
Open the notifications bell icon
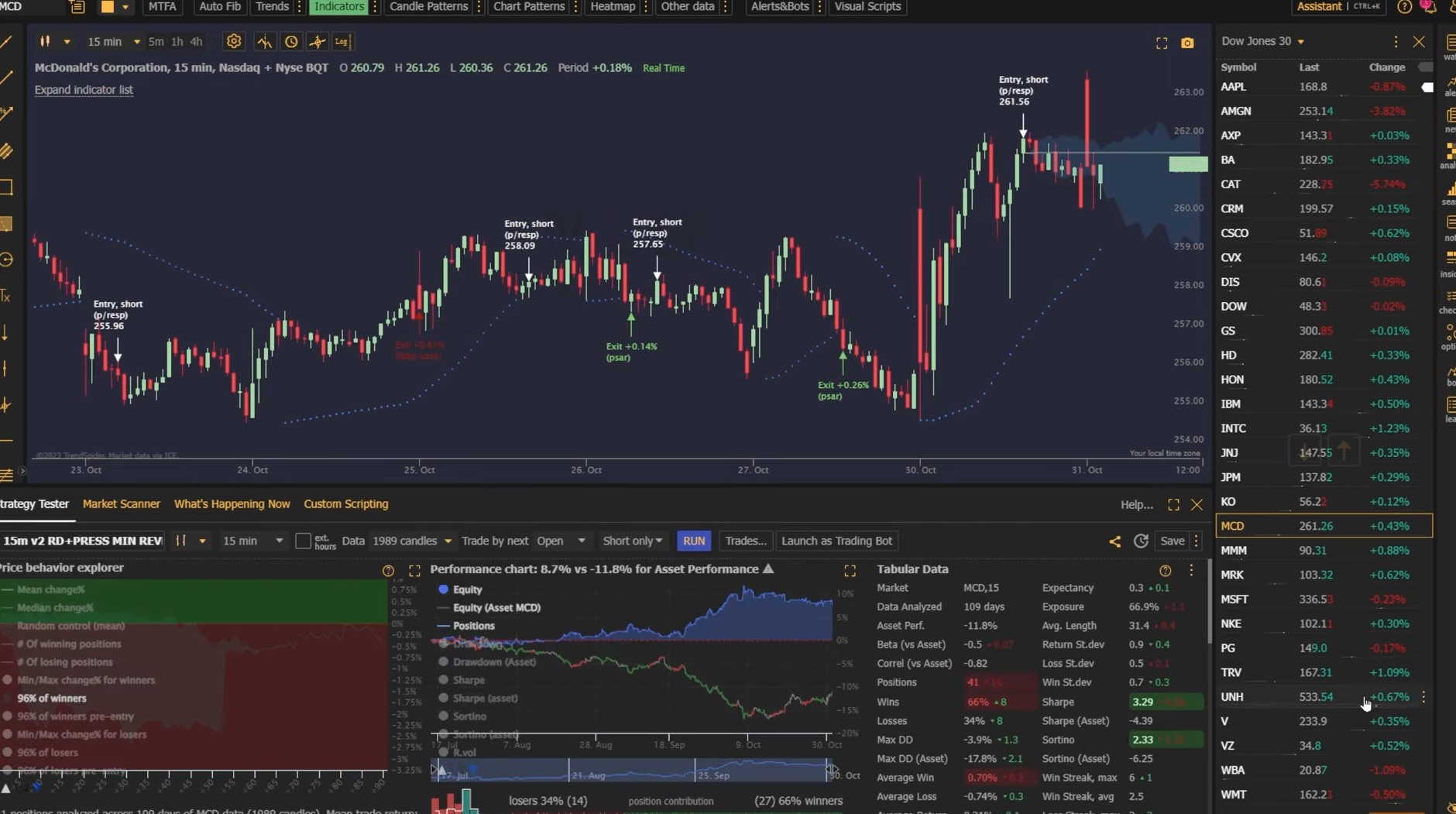click(1429, 6)
